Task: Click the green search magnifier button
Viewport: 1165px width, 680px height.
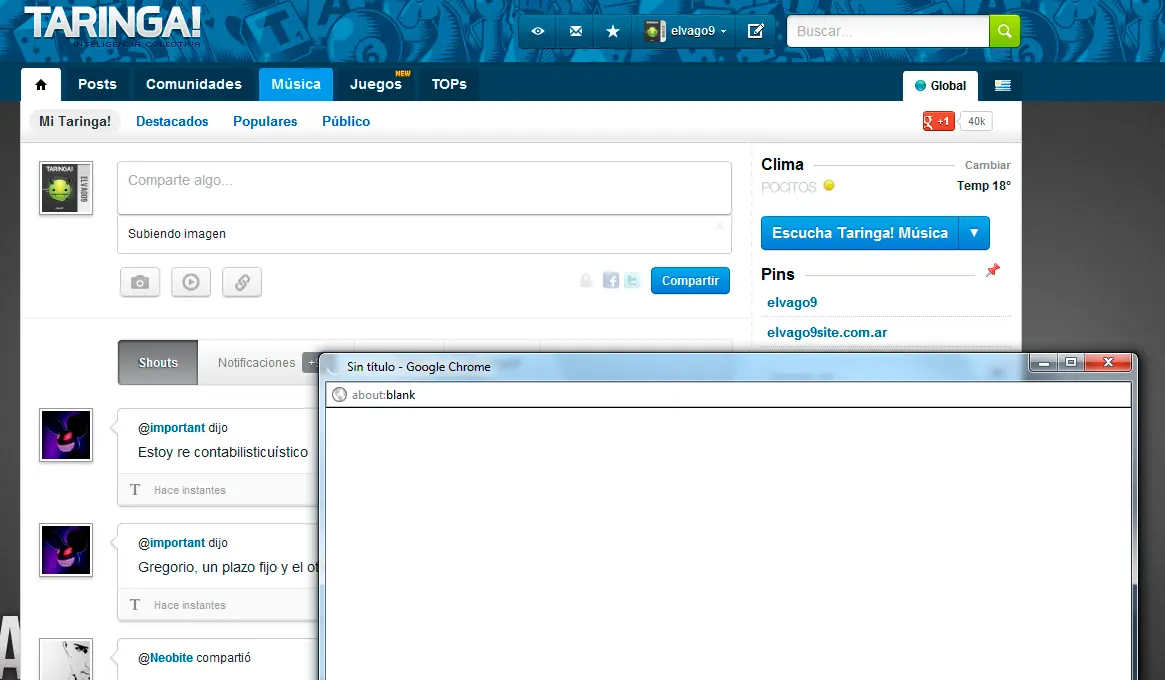Action: pyautogui.click(x=1005, y=31)
